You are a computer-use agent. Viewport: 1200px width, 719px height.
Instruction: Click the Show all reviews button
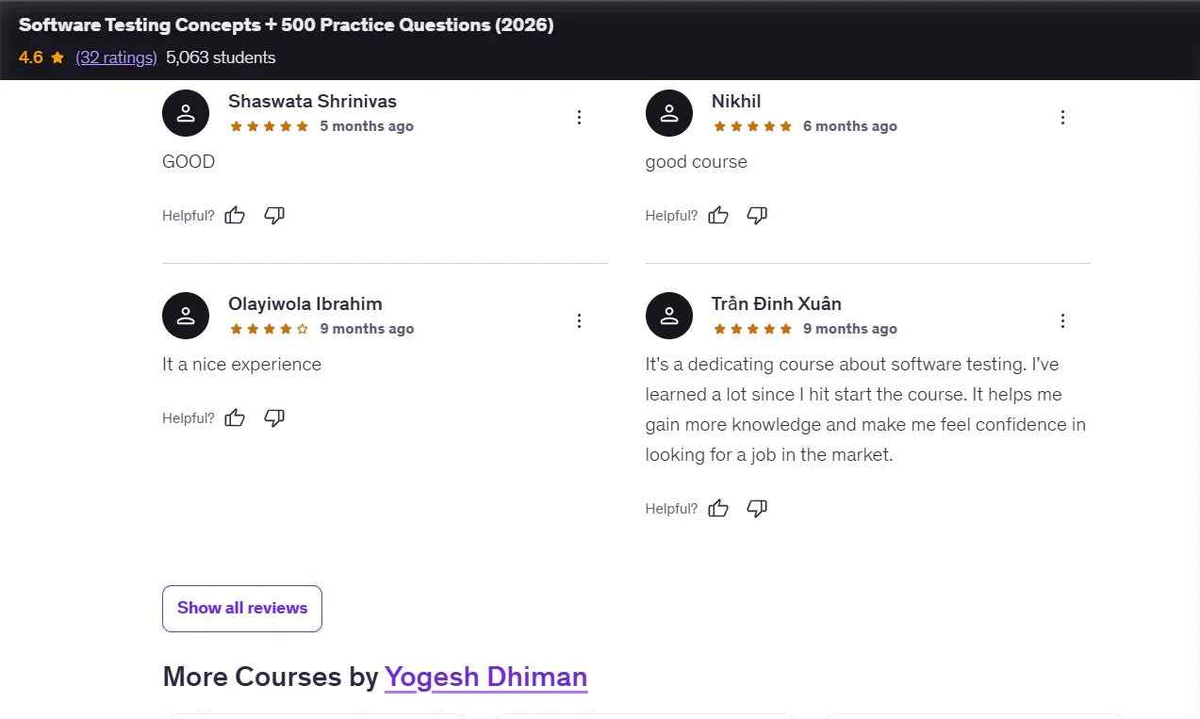pyautogui.click(x=241, y=608)
